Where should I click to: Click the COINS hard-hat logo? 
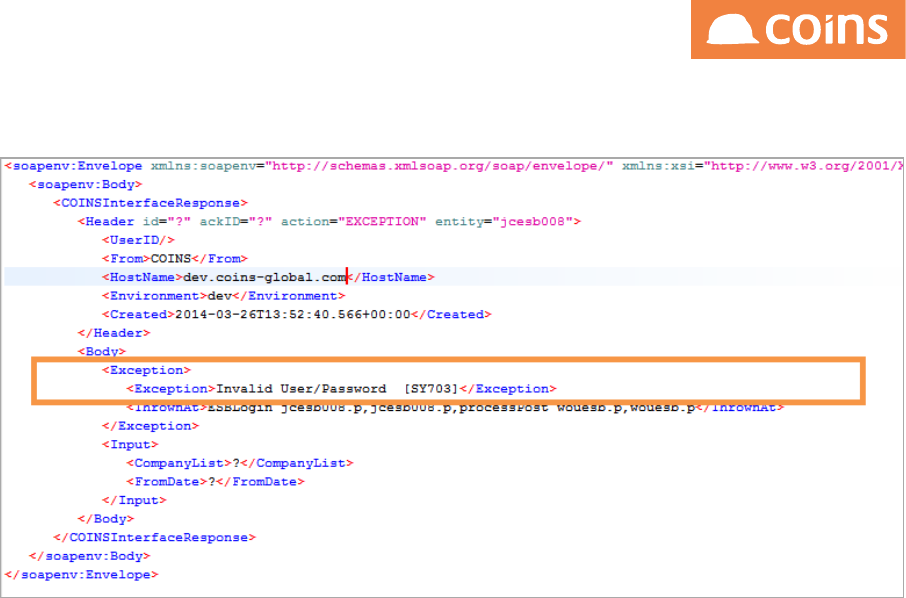[798, 29]
